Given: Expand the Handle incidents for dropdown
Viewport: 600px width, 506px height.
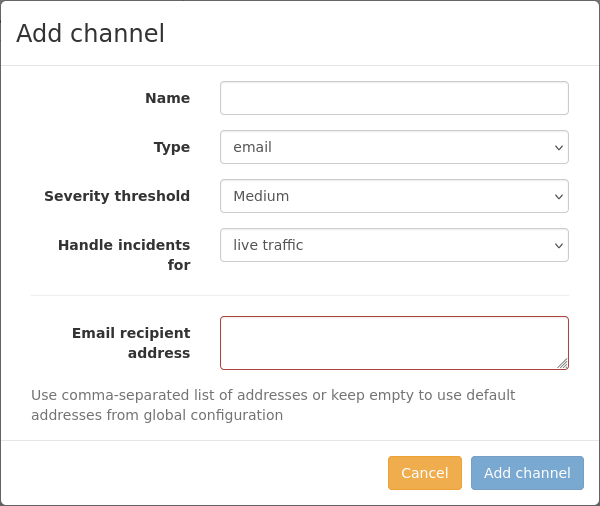Looking at the screenshot, I should (x=394, y=245).
